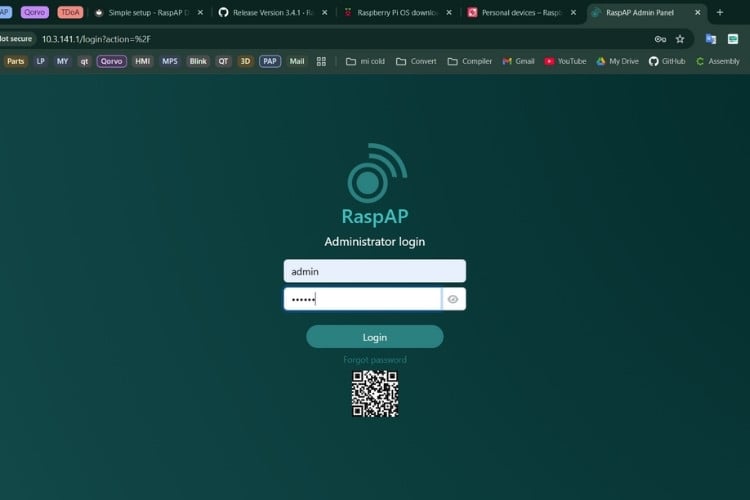Screen dimensions: 750x500
Task: Open the GitHub bookmark
Action: pos(667,61)
